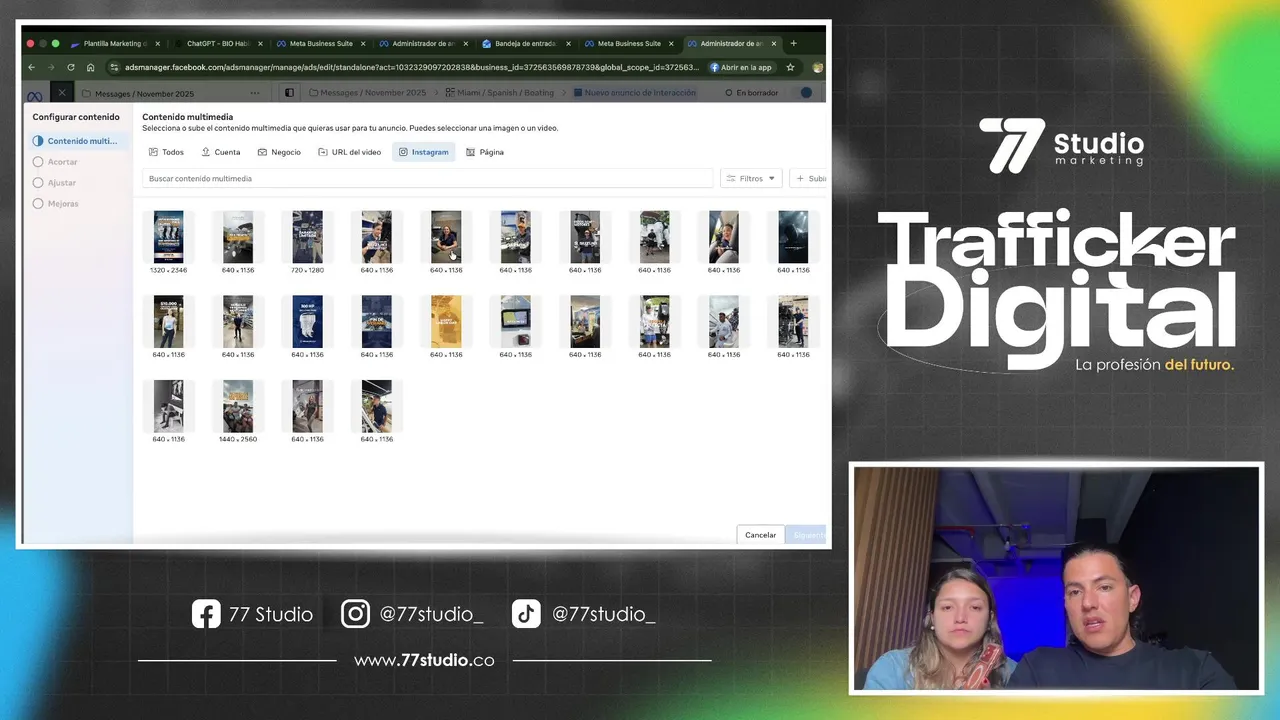Select the Instagram media tab
The width and height of the screenshot is (1280, 720).
point(423,152)
